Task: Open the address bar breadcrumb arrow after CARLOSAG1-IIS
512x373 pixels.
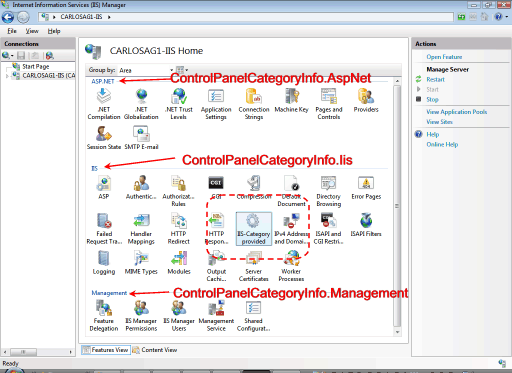Action: 109,17
